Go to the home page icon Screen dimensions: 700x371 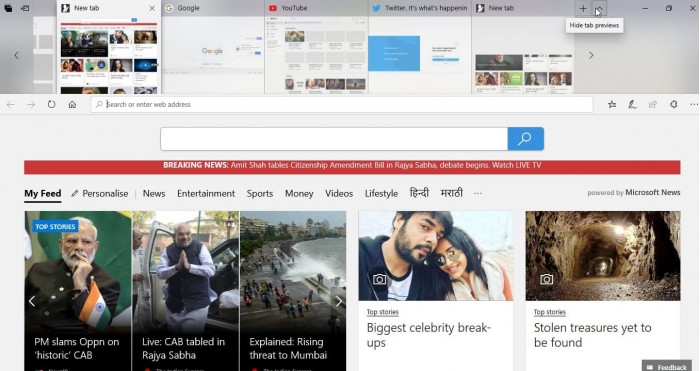[72, 104]
